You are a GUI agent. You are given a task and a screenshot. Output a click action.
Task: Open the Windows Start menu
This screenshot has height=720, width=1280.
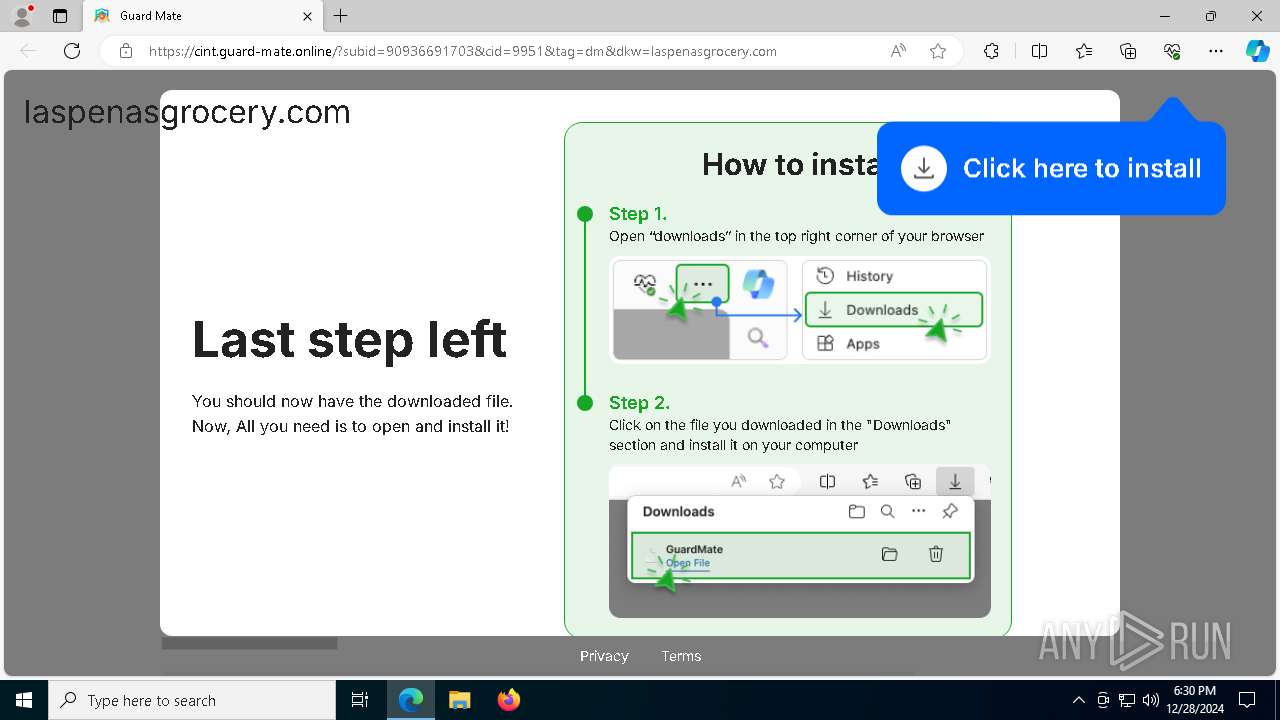[24, 700]
